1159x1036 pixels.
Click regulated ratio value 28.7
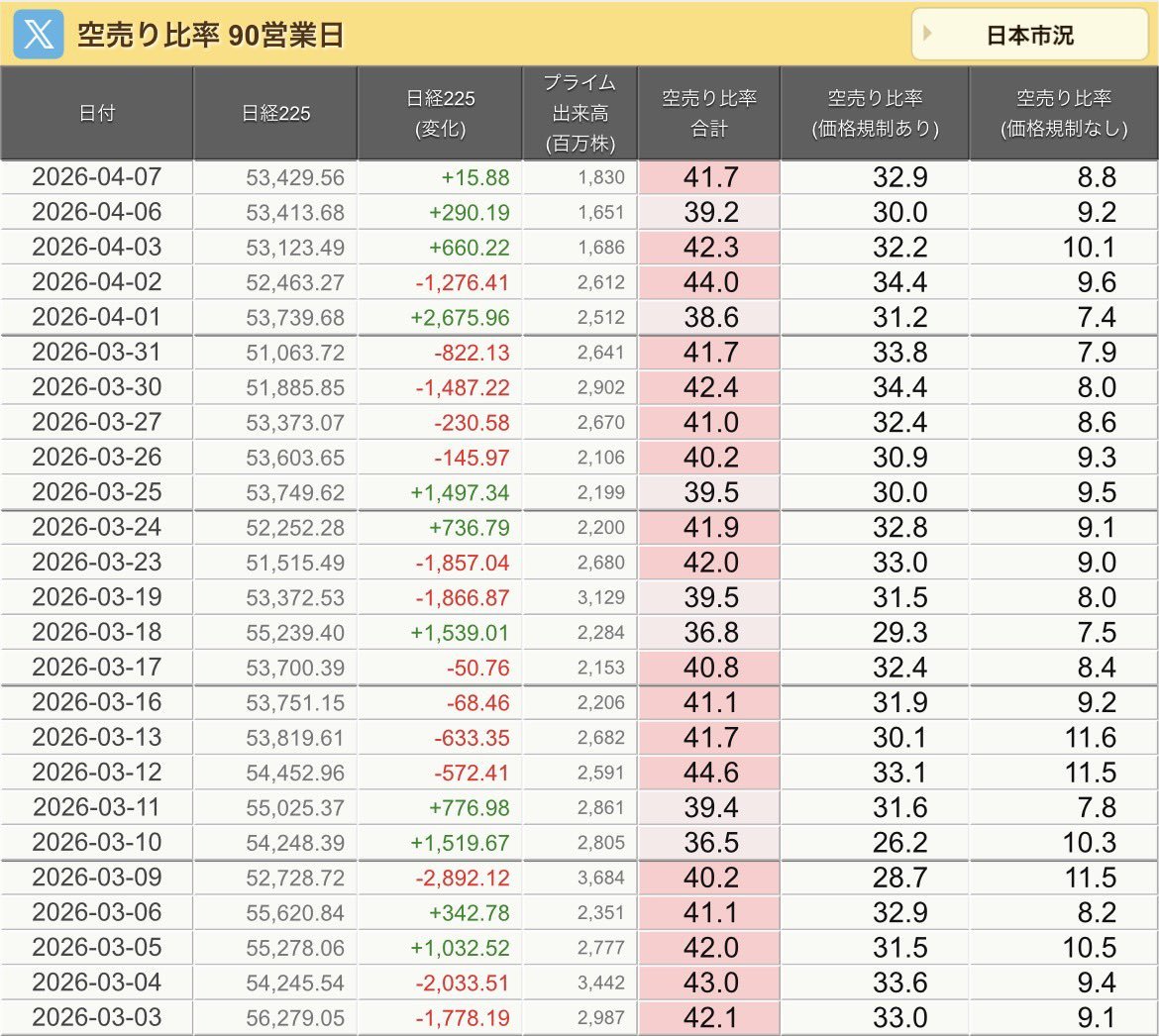tap(900, 878)
